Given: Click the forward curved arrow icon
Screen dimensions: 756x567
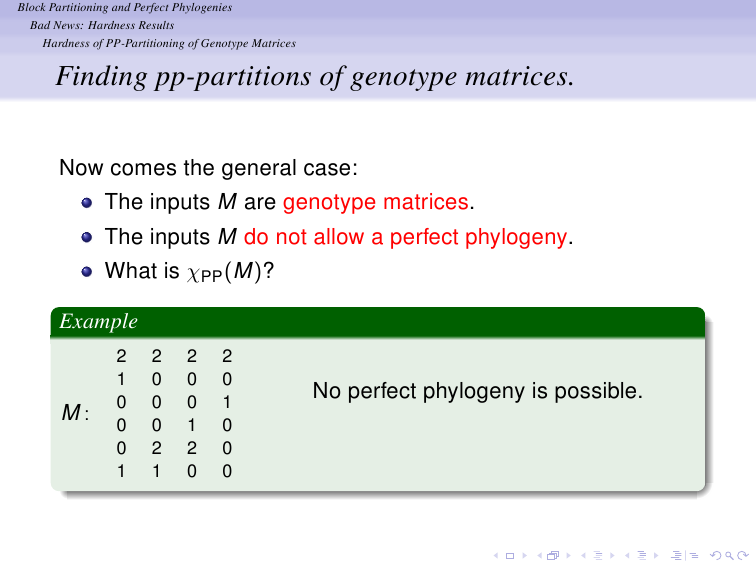Looking at the screenshot, I should click(742, 555).
